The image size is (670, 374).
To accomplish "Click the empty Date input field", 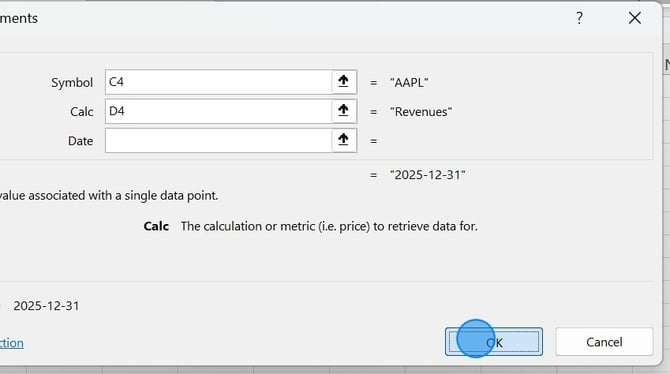I will pyautogui.click(x=218, y=140).
